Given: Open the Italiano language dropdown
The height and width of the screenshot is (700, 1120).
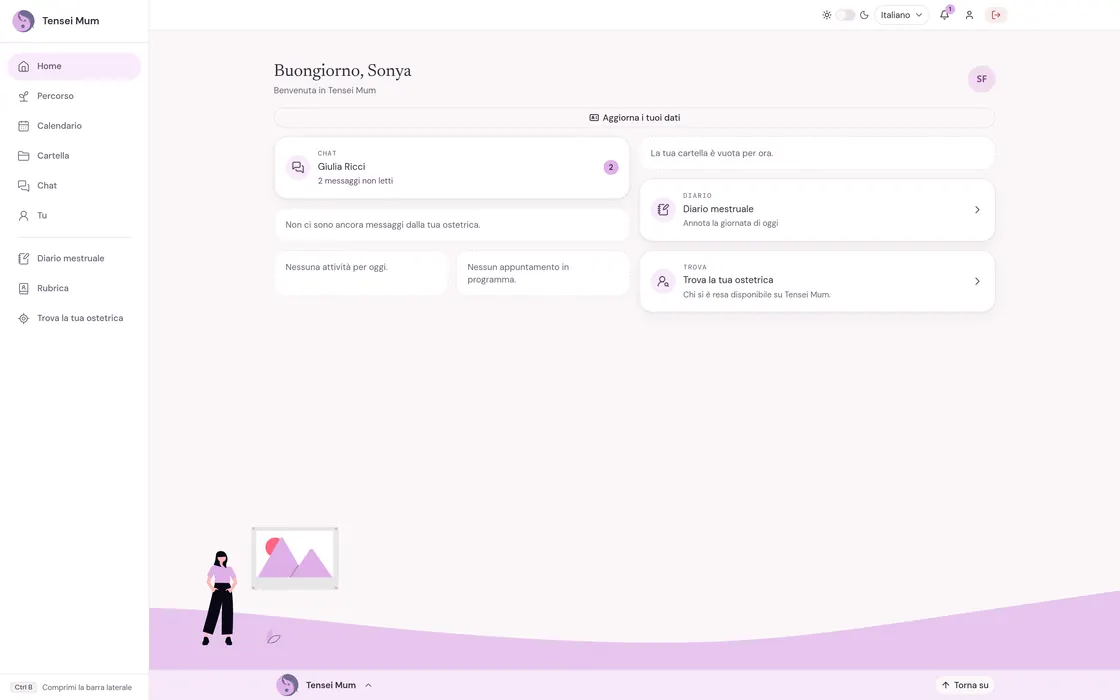Looking at the screenshot, I should tap(901, 15).
